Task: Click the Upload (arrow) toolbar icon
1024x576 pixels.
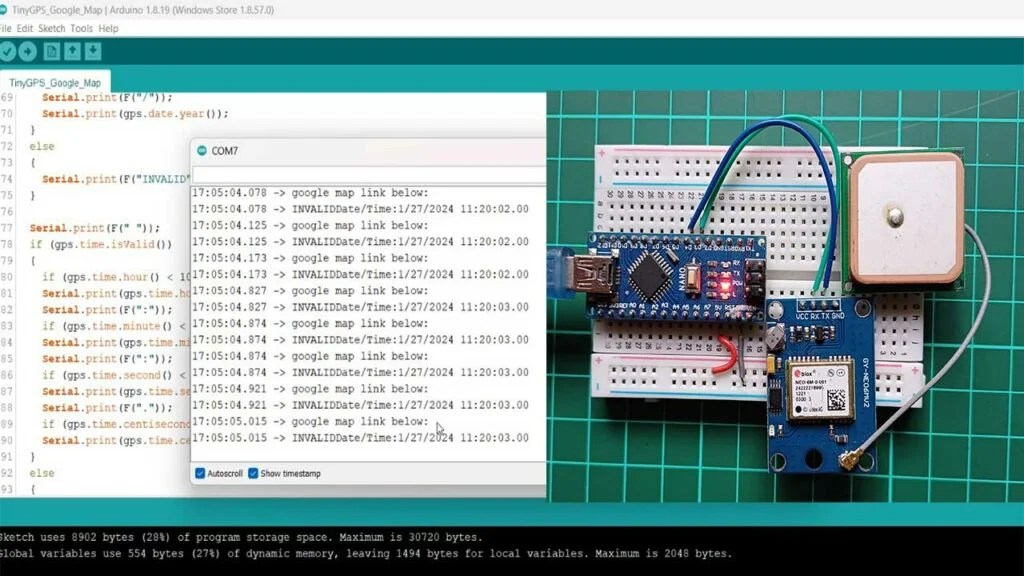Action: click(x=27, y=51)
